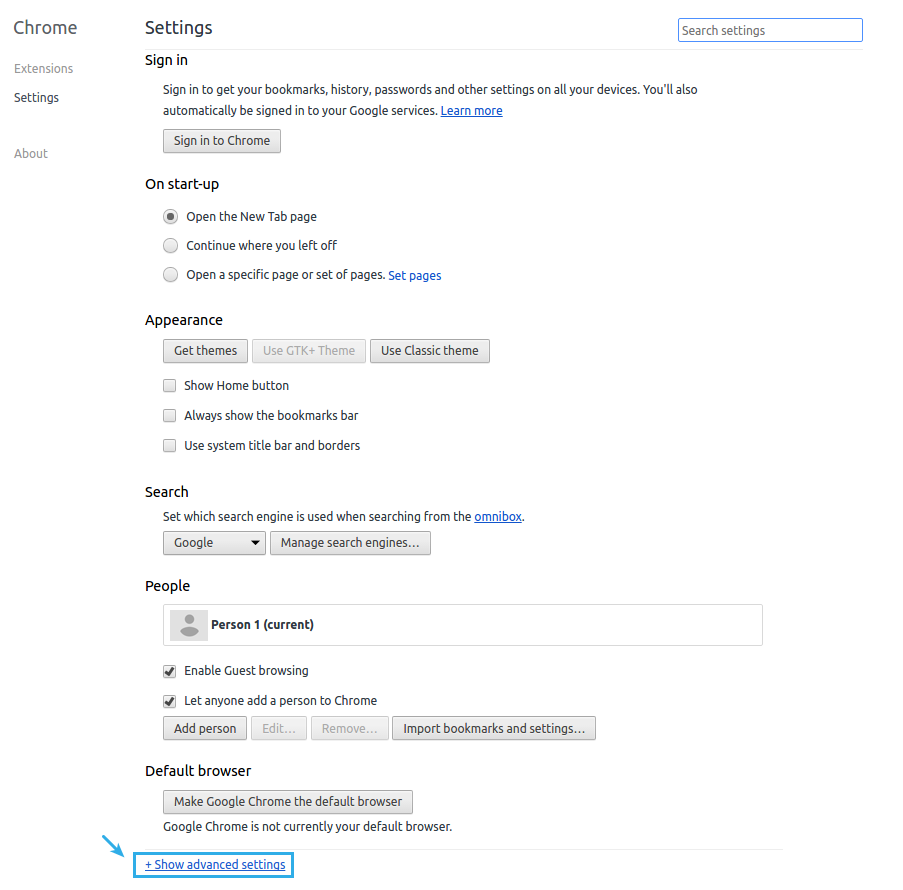
Task: Check 'Use system title bar and borders'
Action: [170, 446]
